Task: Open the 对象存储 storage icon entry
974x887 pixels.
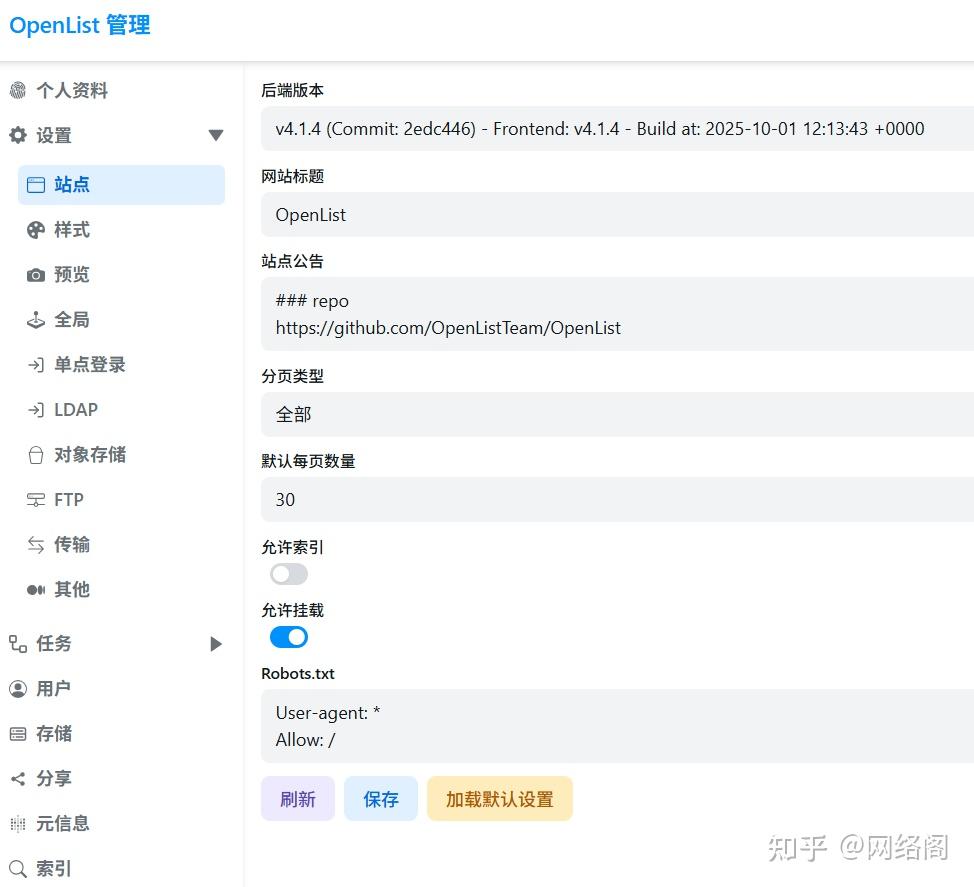Action: (x=35, y=454)
